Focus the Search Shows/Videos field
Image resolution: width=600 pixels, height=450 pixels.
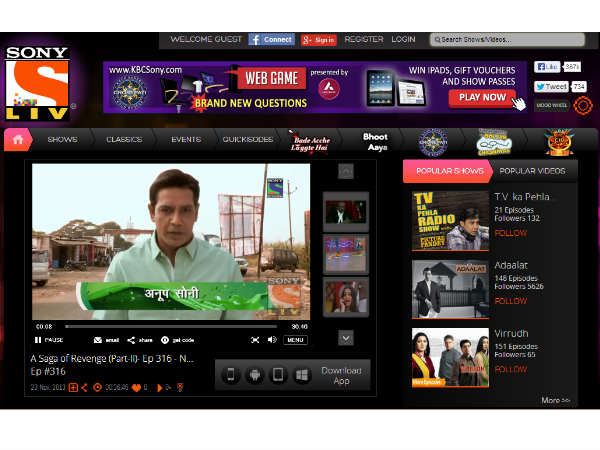[x=507, y=39]
